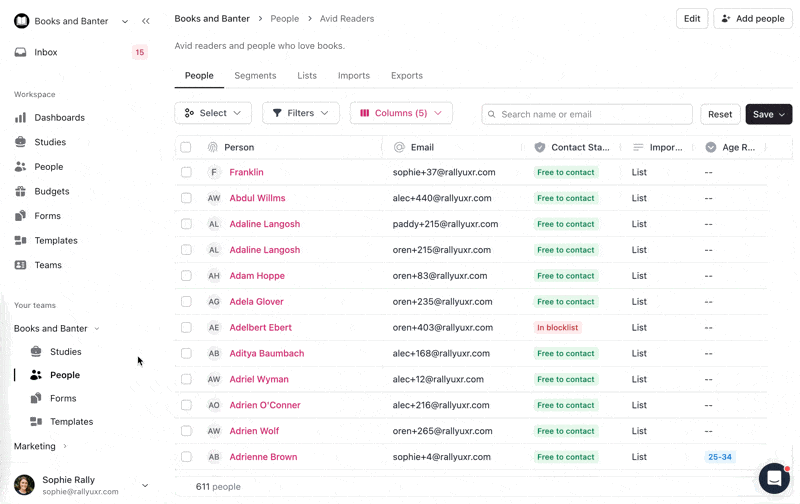Check the Adrienne Brown row checkbox
This screenshot has width=800, height=504.
point(186,457)
